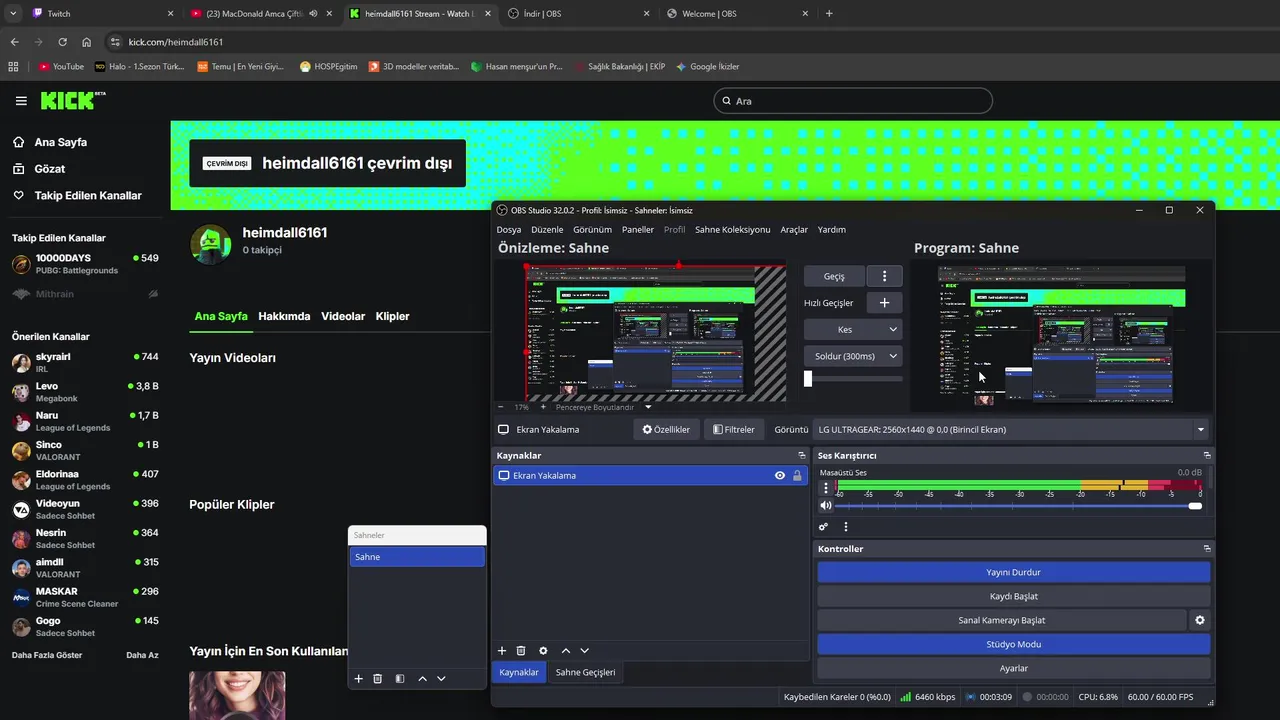The width and height of the screenshot is (1280, 720).
Task: Open Videolar tab on Kick channel
Action: coord(343,316)
